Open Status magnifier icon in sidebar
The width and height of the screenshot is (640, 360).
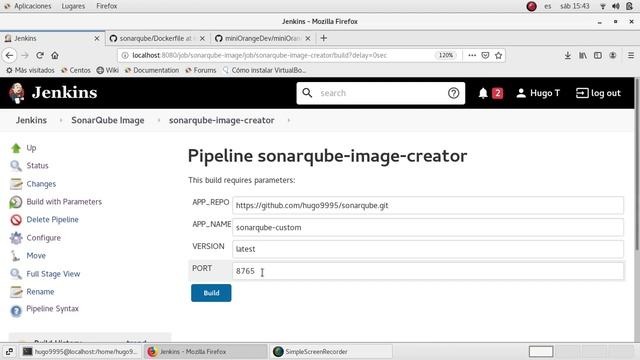16,166
